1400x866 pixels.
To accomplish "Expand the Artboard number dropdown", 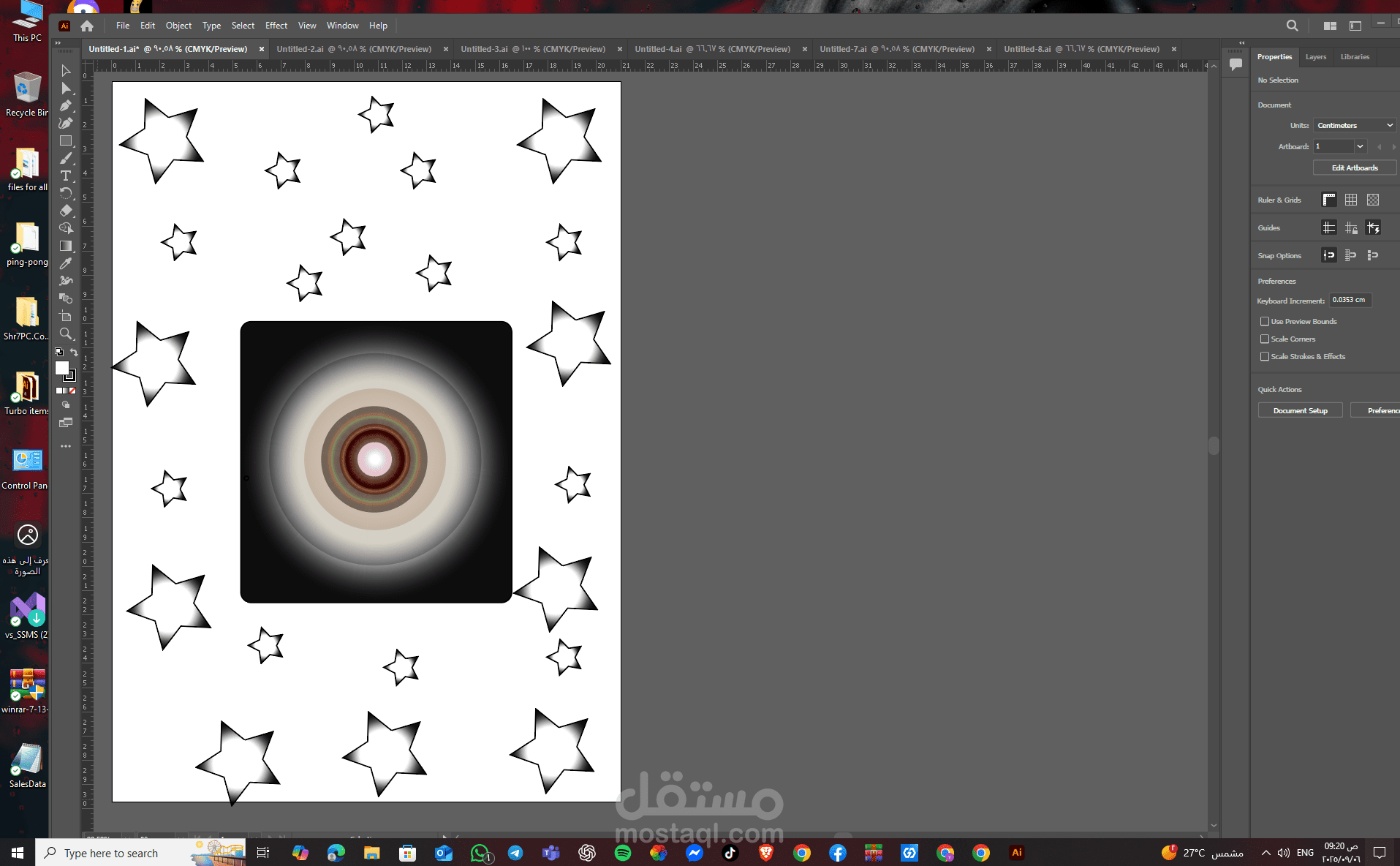I will [x=1360, y=146].
